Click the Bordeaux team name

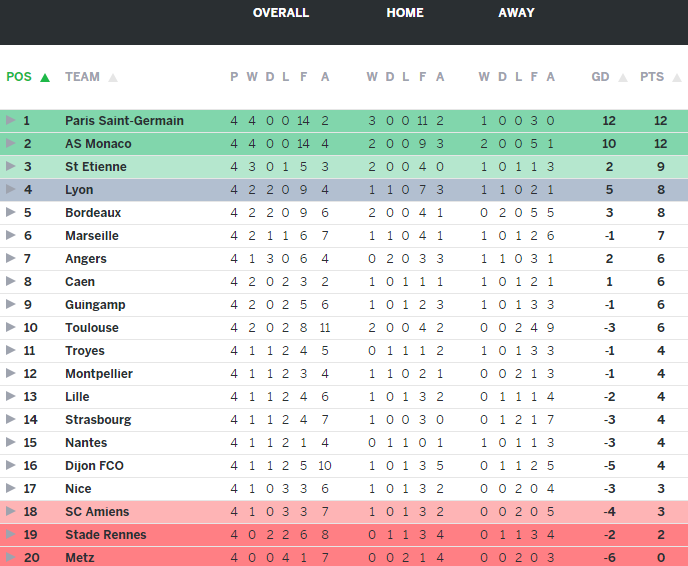point(93,213)
